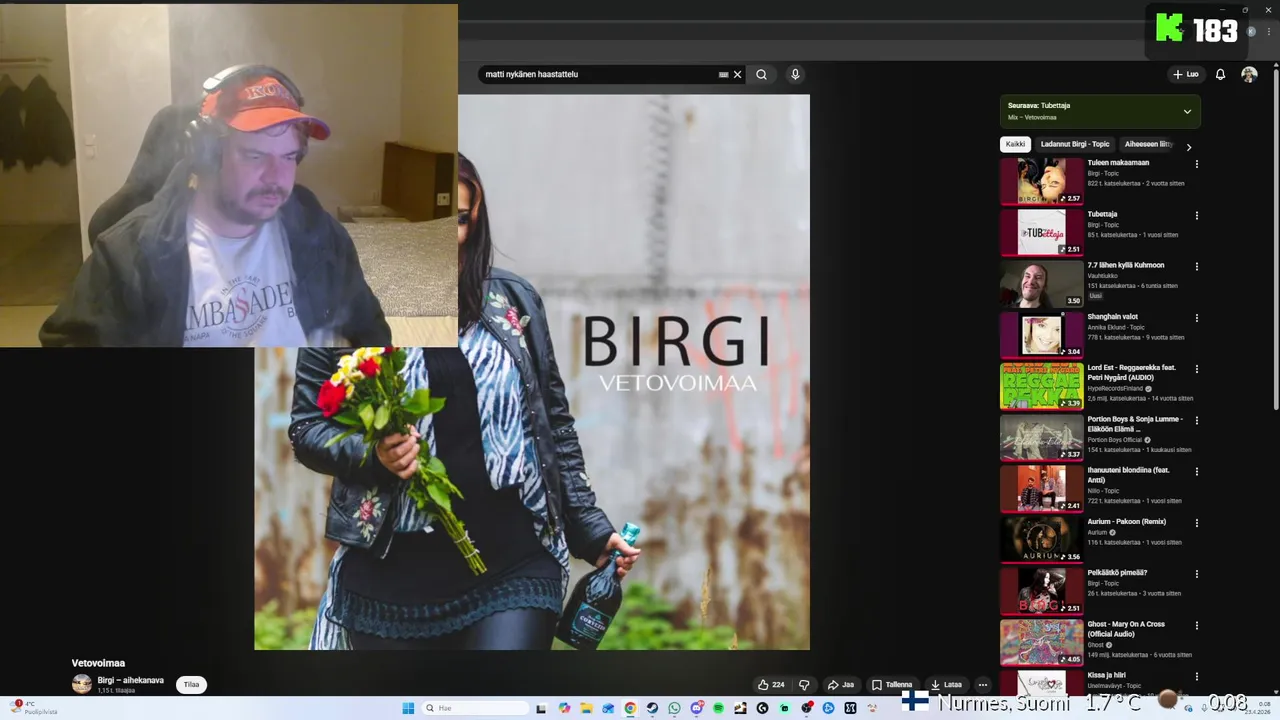This screenshot has width=1280, height=720.
Task: Play the Reggaerekka thumbnail
Action: pos(1042,386)
